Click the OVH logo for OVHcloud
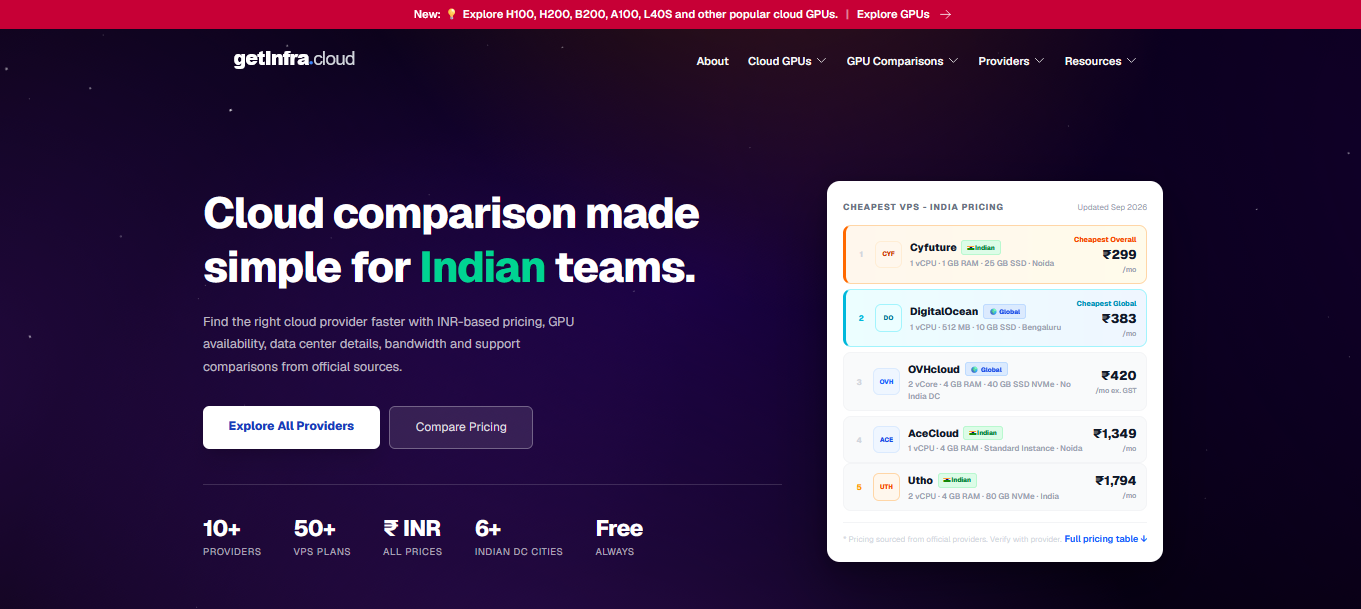 [886, 382]
